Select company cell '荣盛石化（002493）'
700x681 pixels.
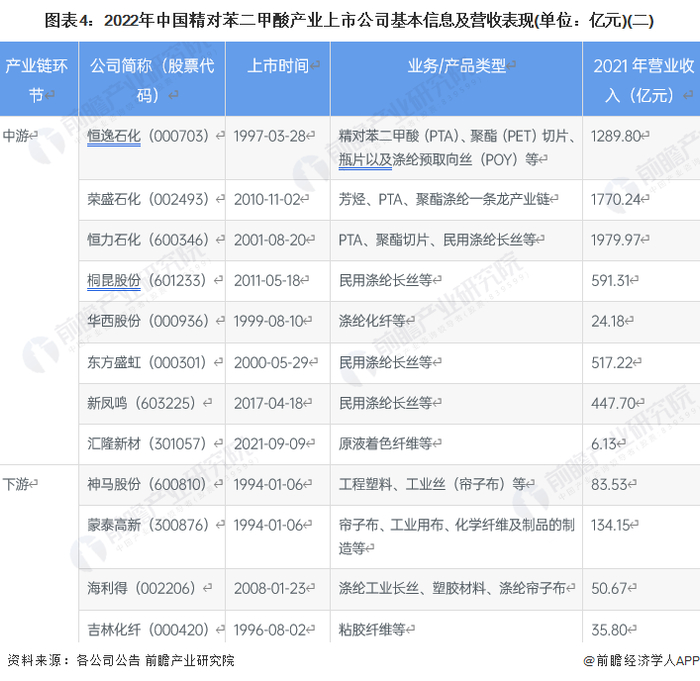152,200
